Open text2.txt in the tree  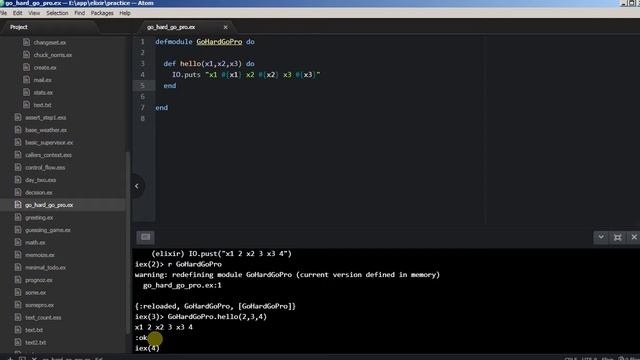pos(36,342)
